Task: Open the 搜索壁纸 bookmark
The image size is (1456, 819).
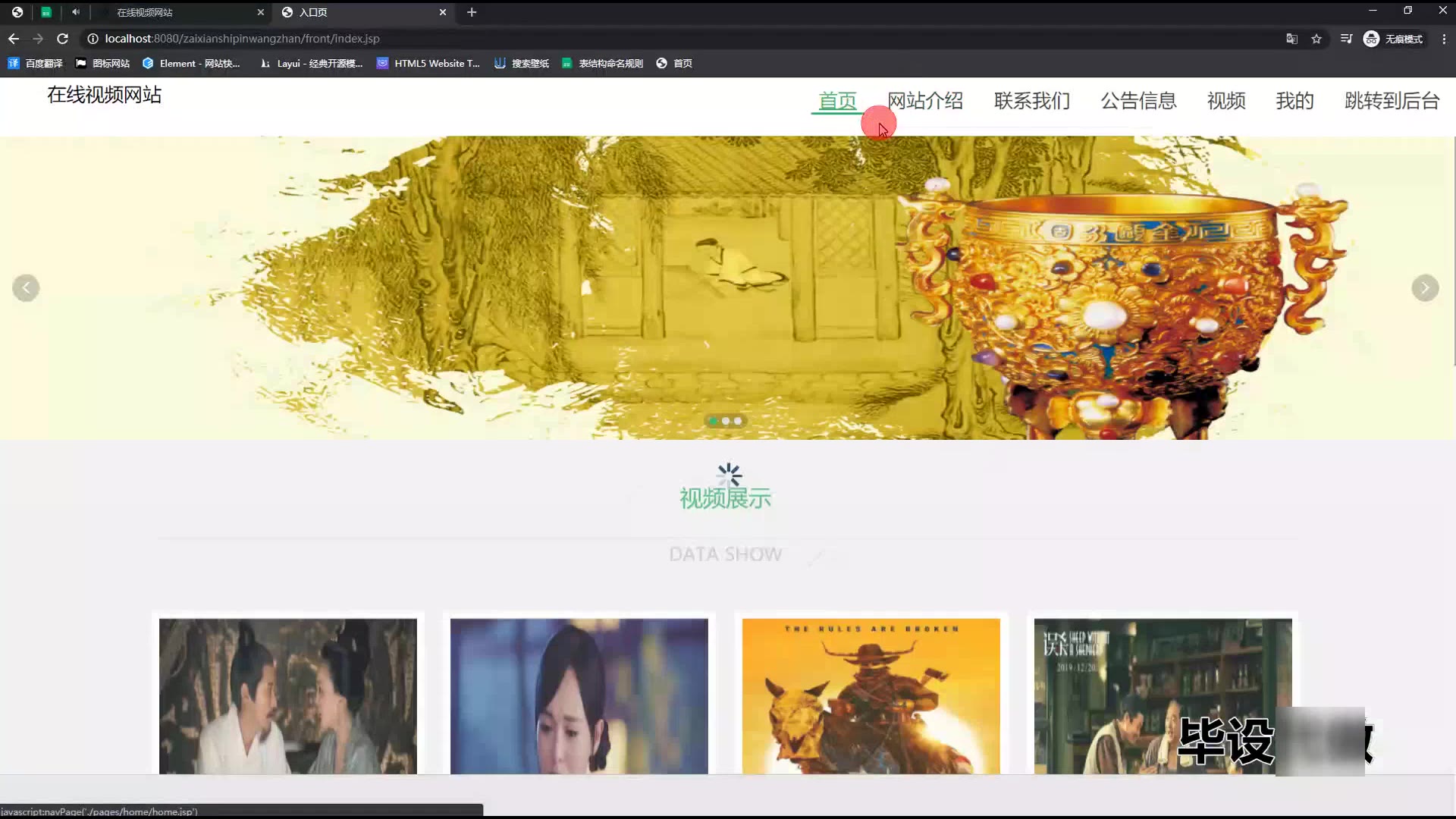Action: 522,64
